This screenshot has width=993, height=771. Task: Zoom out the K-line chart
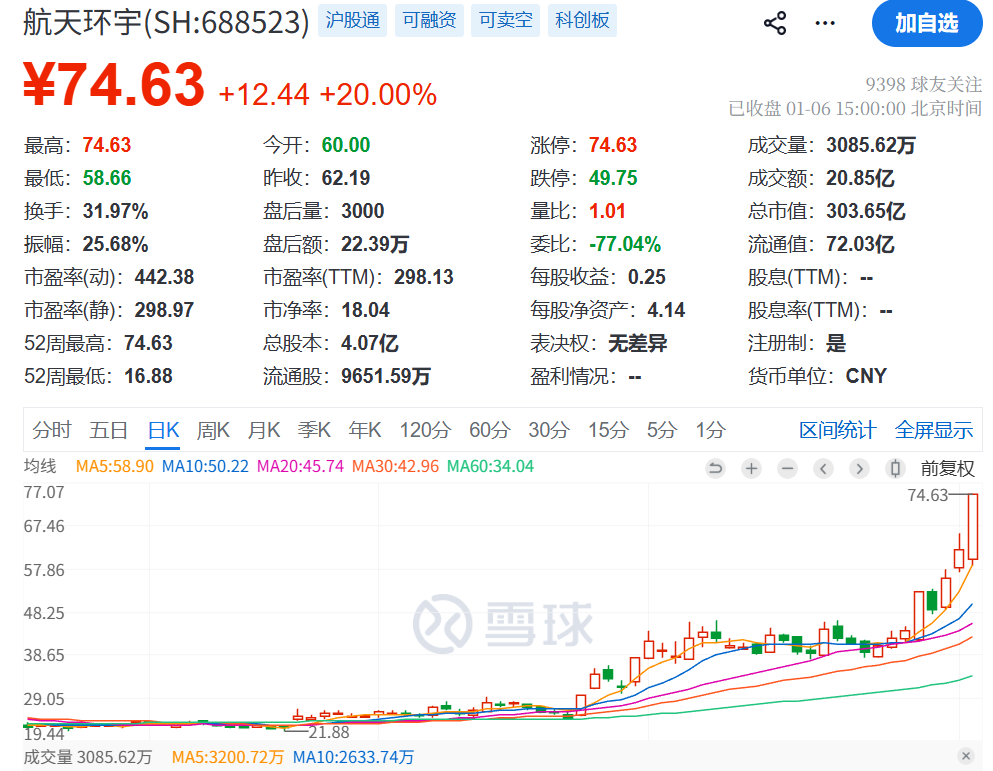click(787, 468)
